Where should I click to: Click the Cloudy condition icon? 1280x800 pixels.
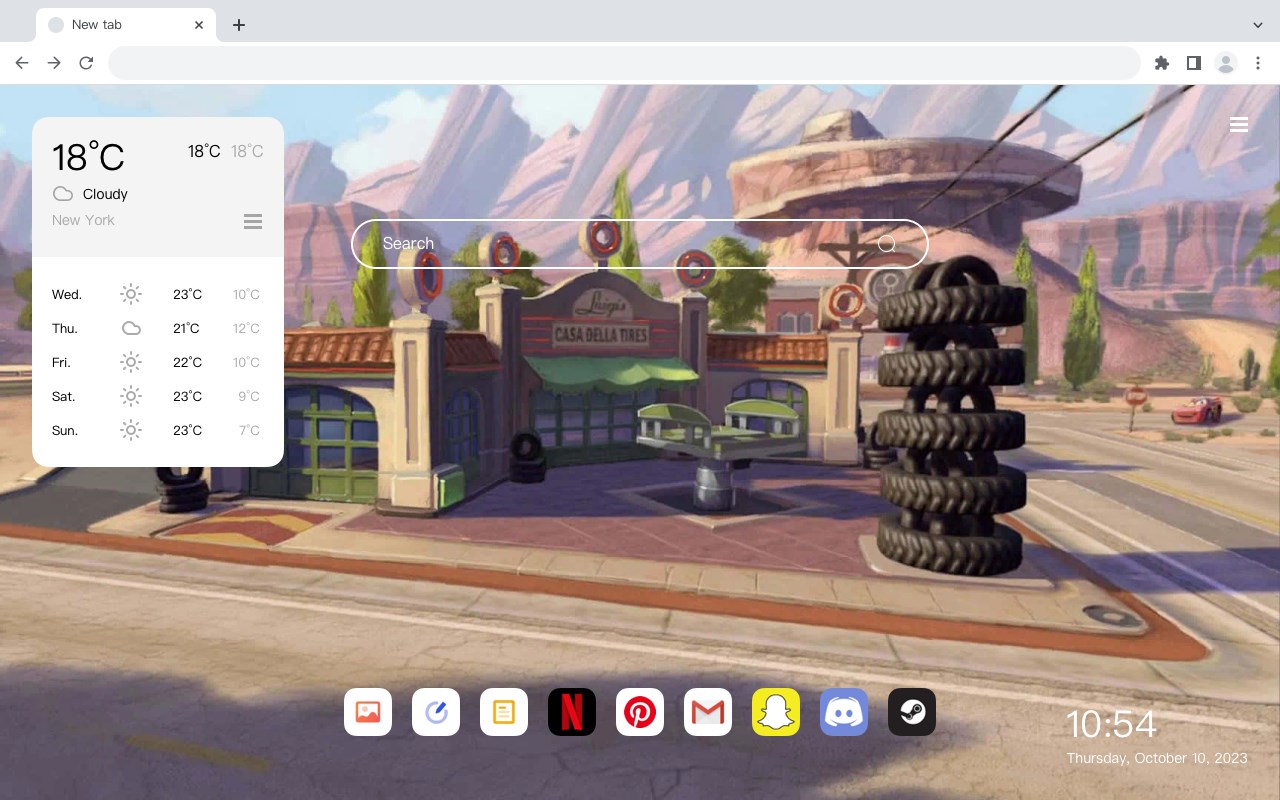click(63, 194)
